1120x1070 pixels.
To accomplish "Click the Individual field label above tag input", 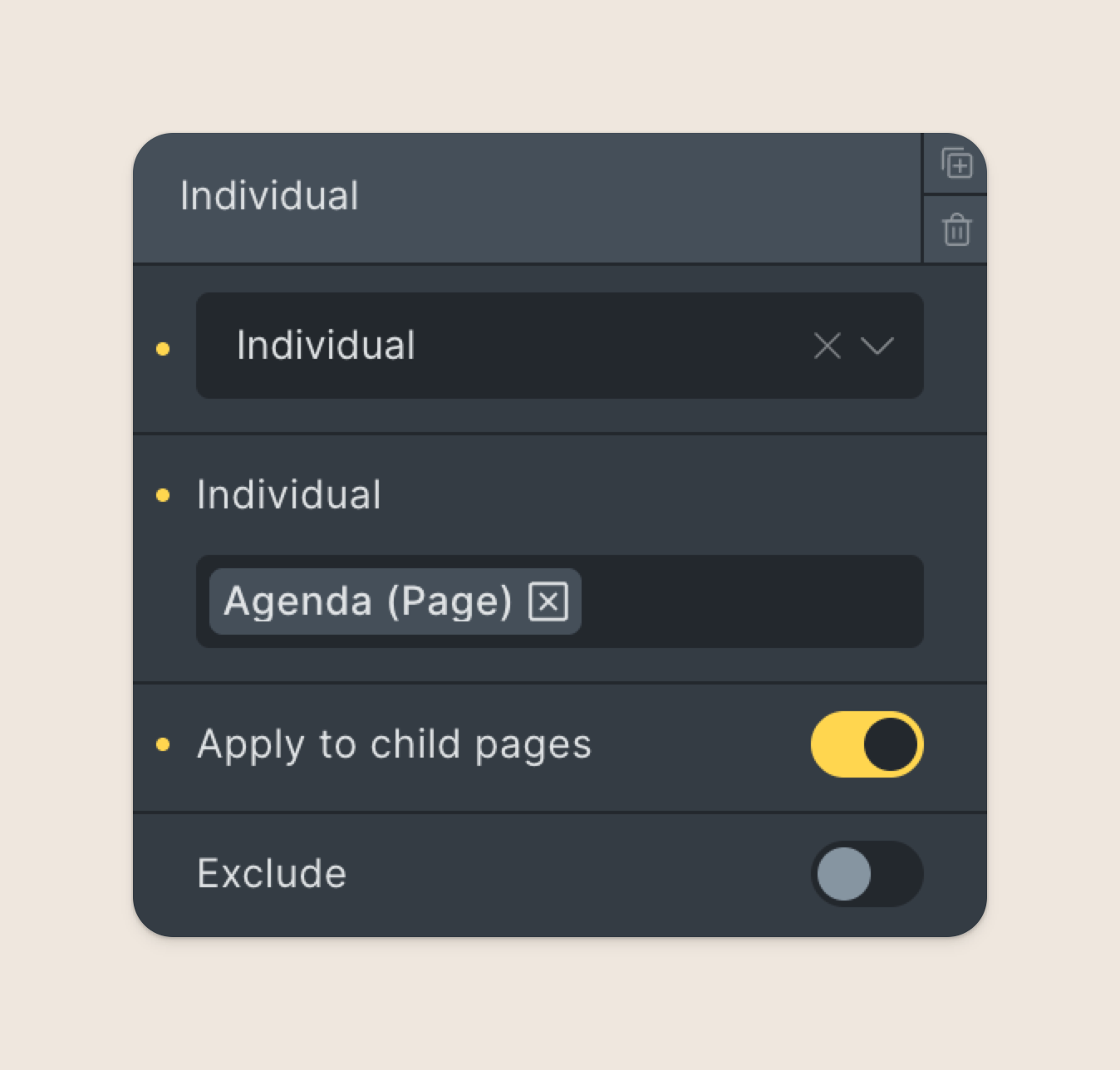I will tap(289, 495).
